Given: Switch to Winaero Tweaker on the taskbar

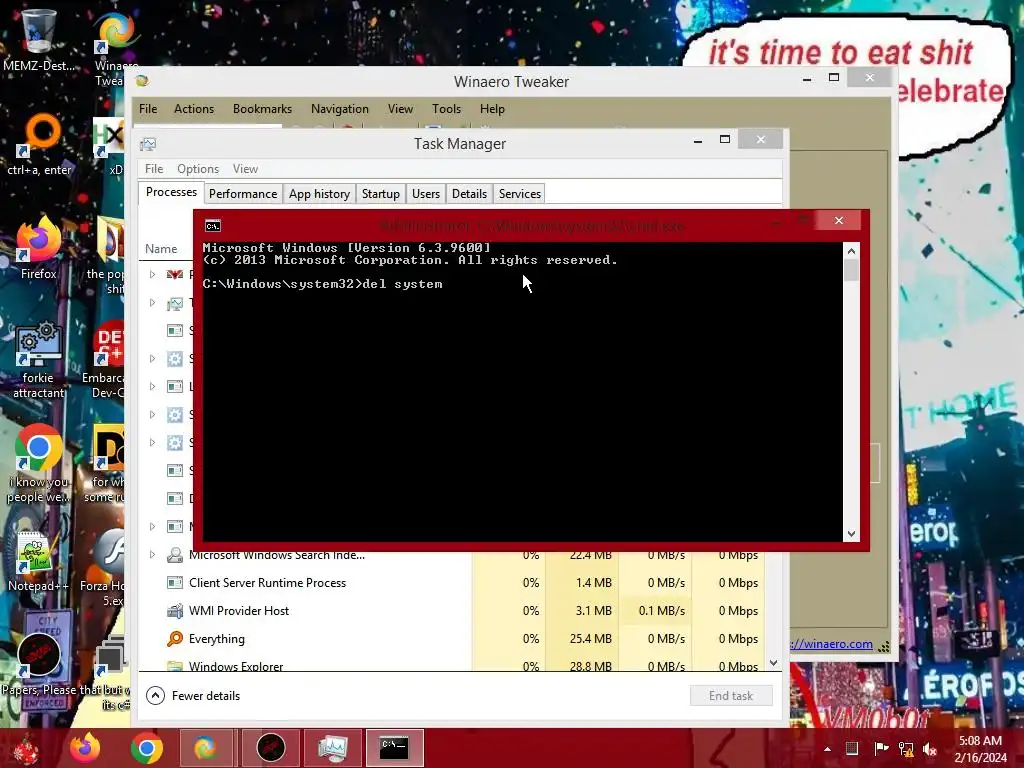Looking at the screenshot, I should click(x=206, y=748).
